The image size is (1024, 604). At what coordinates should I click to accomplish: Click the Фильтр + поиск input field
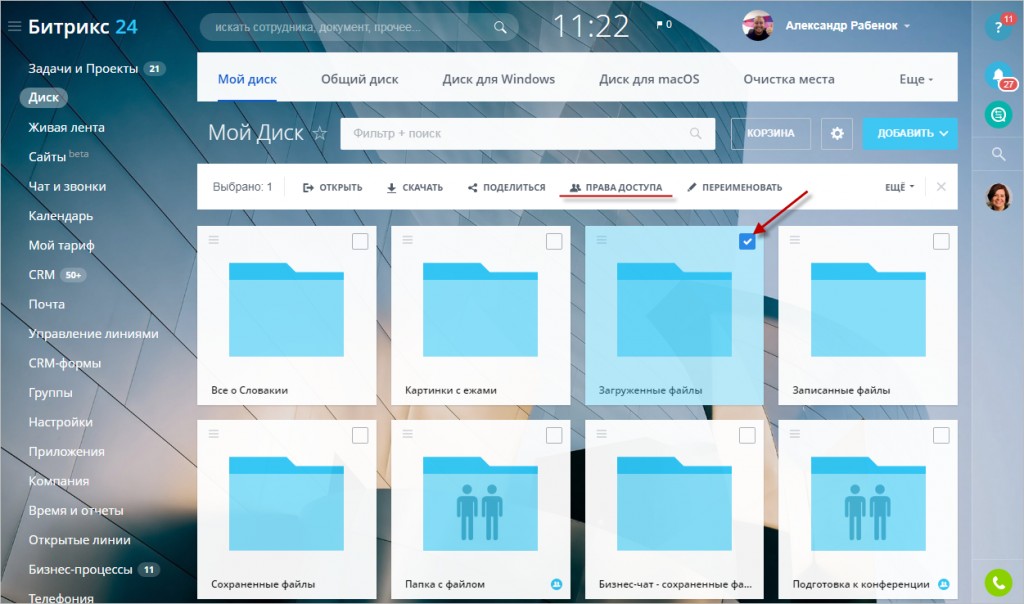point(527,133)
